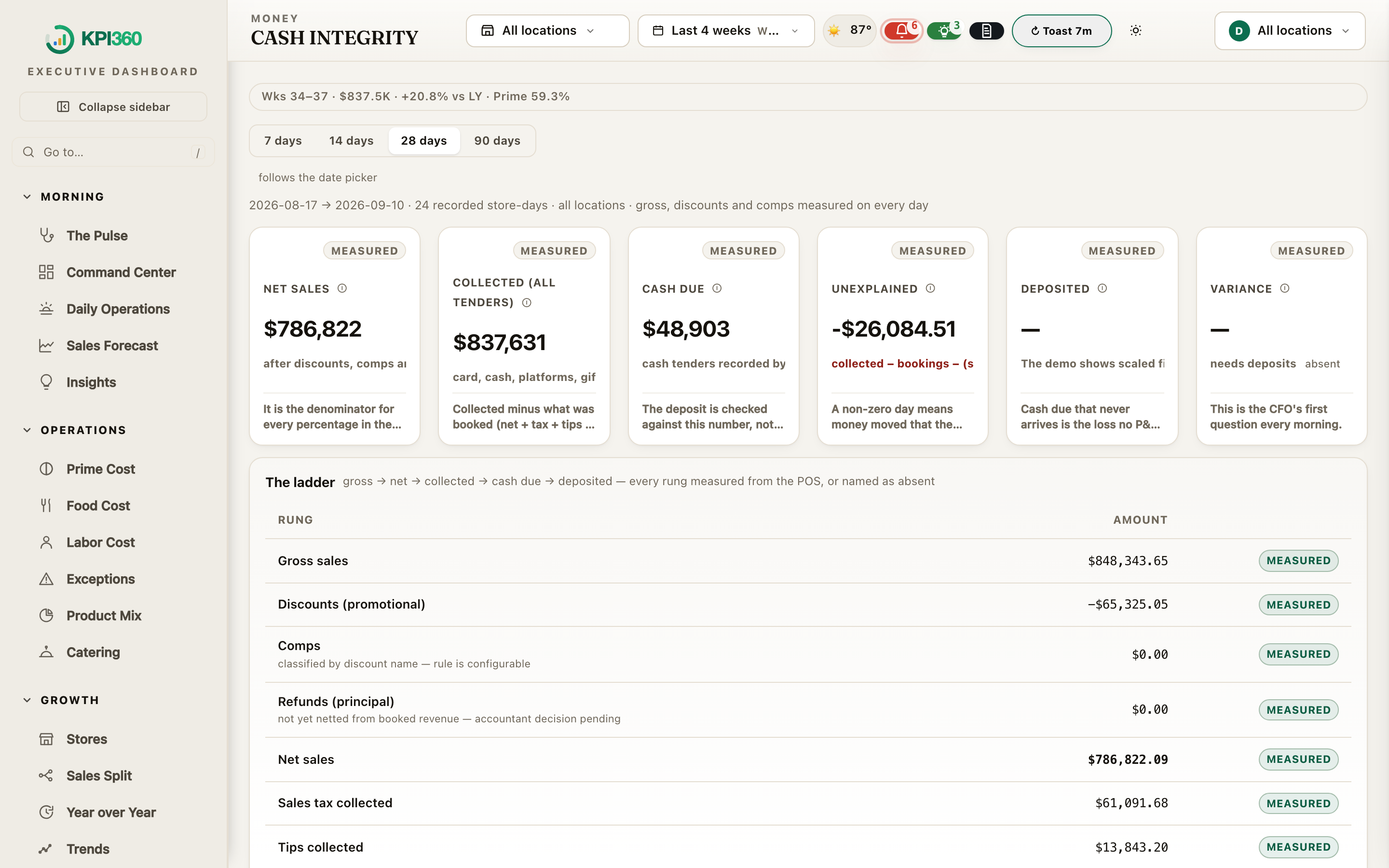Click Toast 7m refresh button
This screenshot has width=1389, height=868.
1061,30
